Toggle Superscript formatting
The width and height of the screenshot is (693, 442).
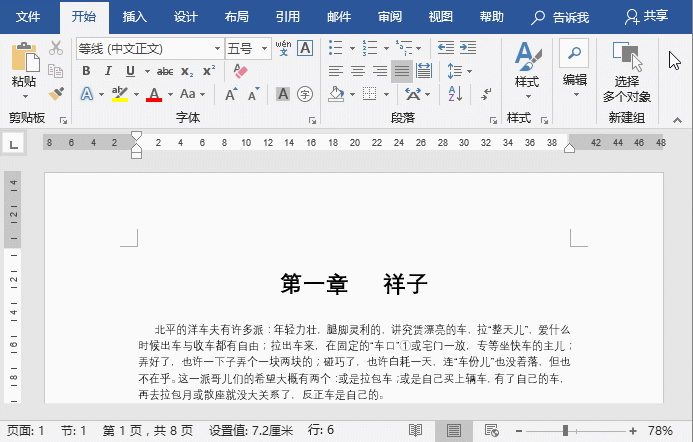click(209, 71)
